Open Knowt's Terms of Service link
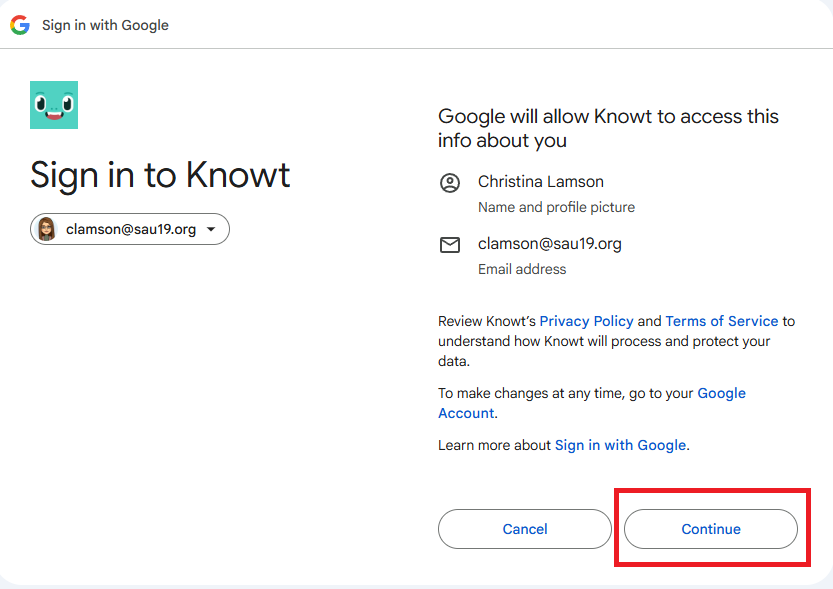The height and width of the screenshot is (589, 833). tap(721, 321)
